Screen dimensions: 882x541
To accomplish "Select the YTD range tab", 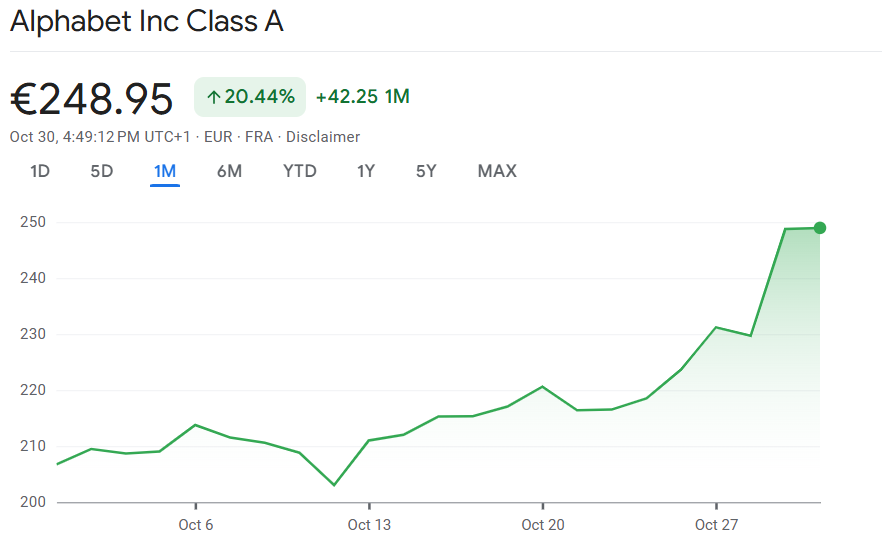I will (x=300, y=171).
